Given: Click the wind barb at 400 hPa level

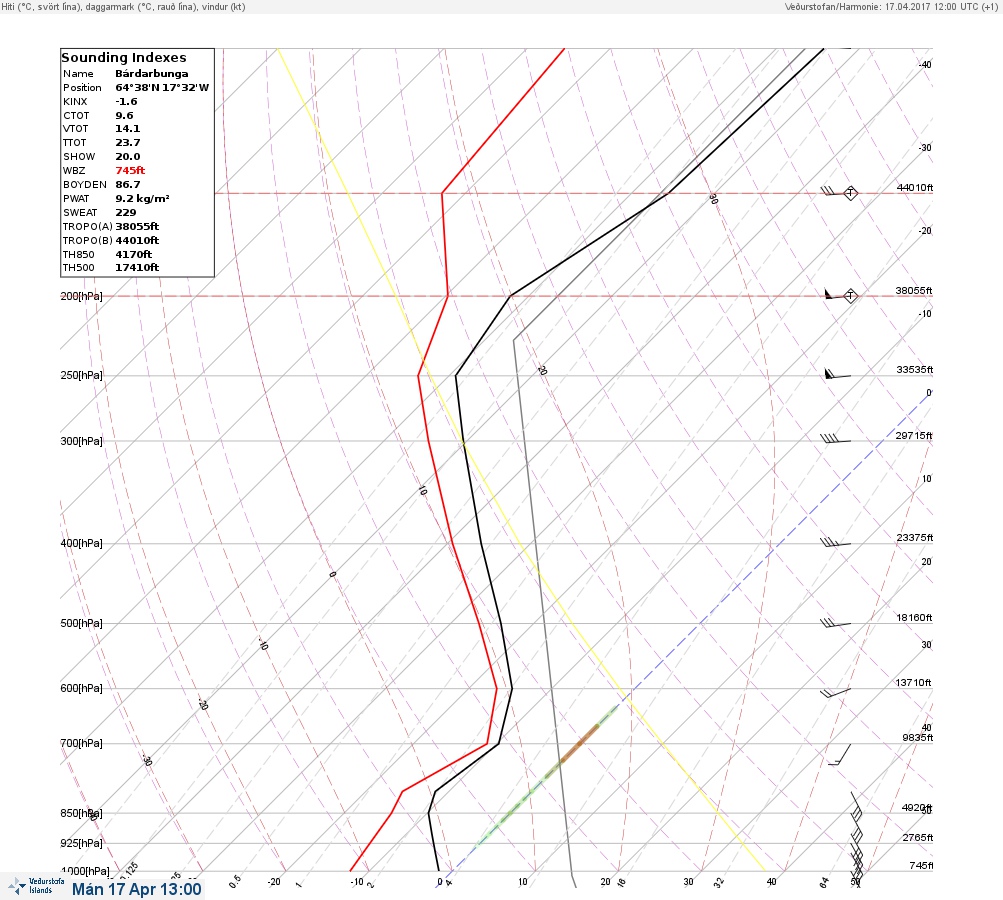Looking at the screenshot, I should click(835, 542).
